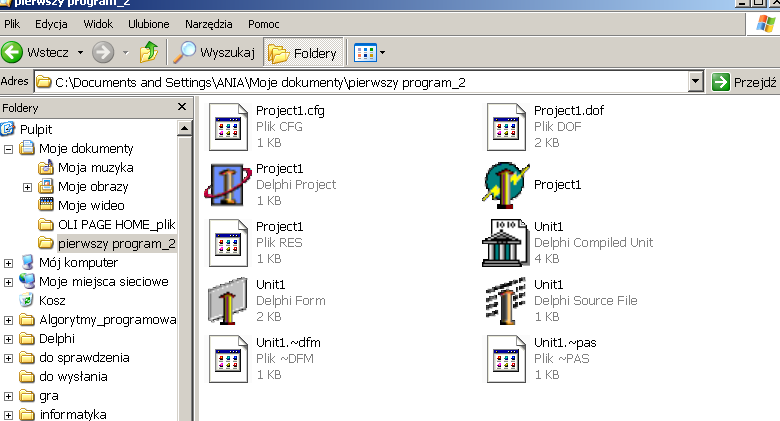Click the Kosz recycle bin icon
The height and width of the screenshot is (421, 780).
[26, 300]
